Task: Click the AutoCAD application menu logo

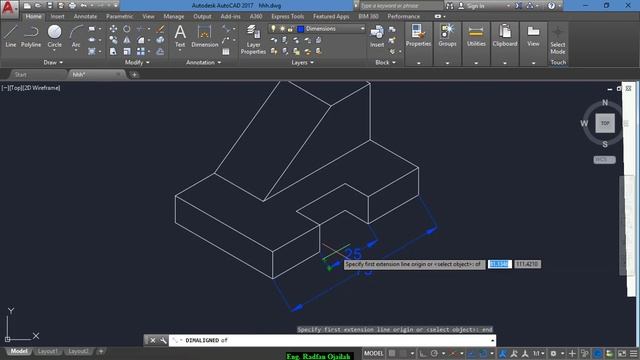Action: point(9,8)
